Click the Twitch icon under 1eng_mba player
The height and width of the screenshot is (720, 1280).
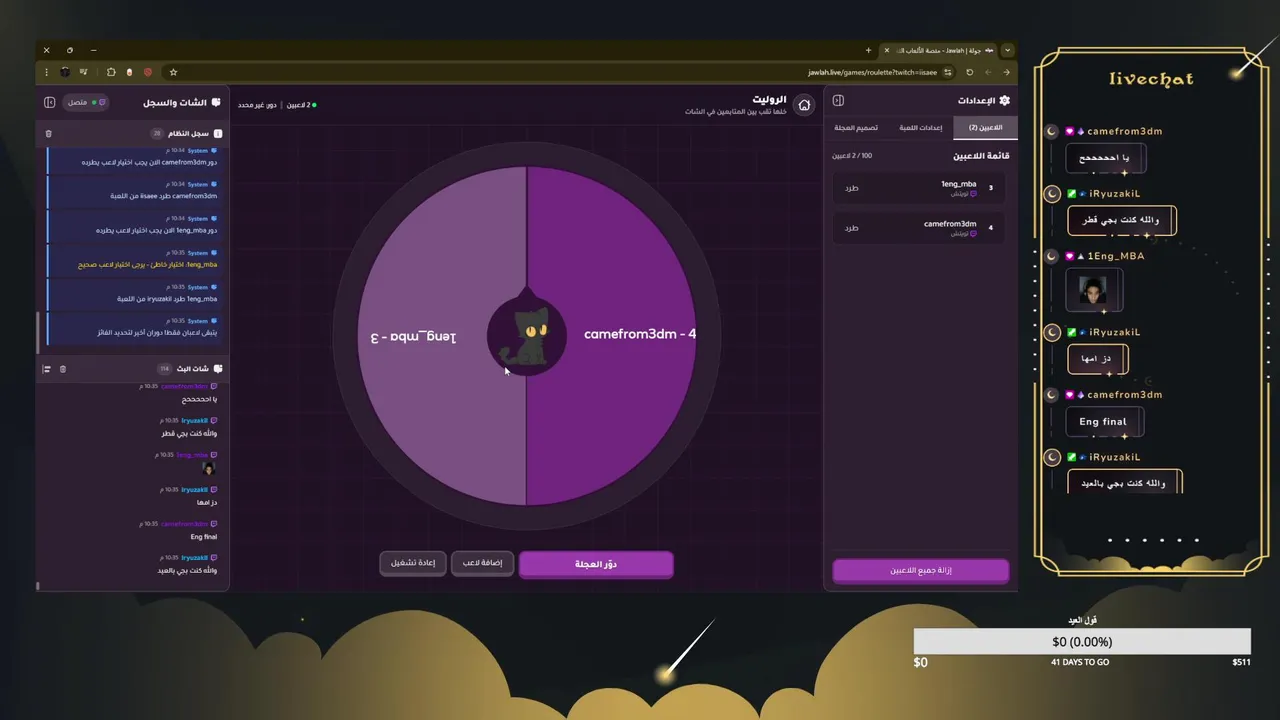pyautogui.click(x=973, y=194)
